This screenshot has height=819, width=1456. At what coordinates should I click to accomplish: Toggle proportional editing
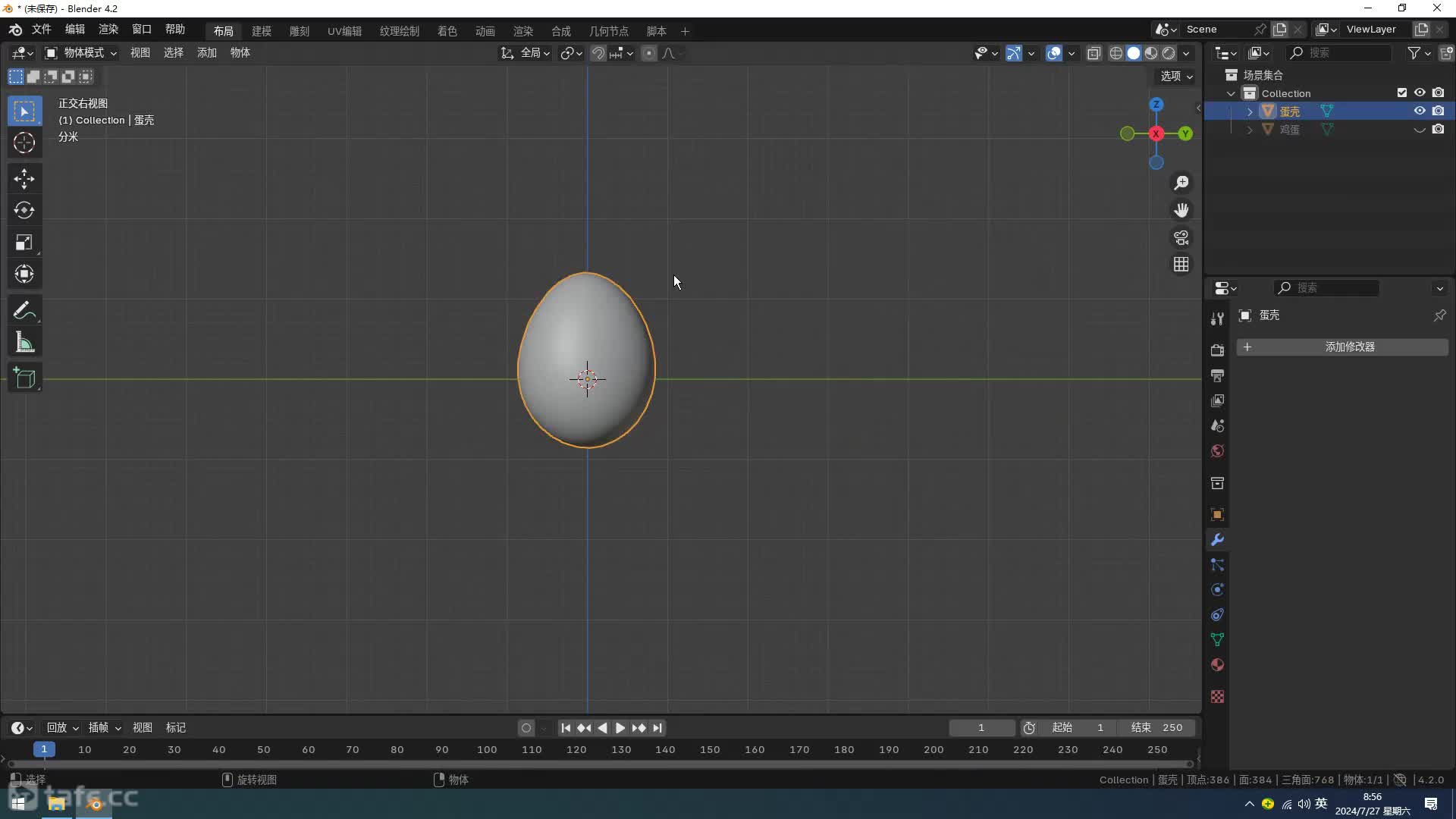click(x=649, y=53)
